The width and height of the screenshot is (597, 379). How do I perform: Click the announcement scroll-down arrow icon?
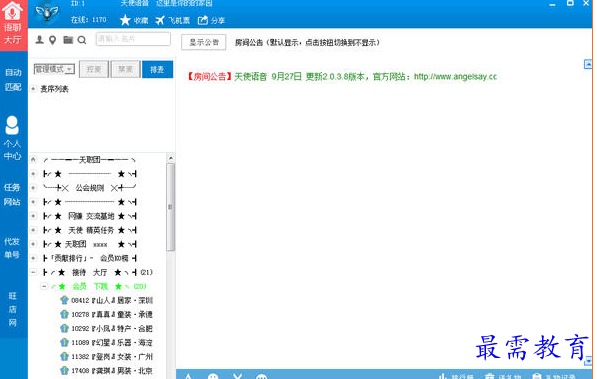point(588,360)
